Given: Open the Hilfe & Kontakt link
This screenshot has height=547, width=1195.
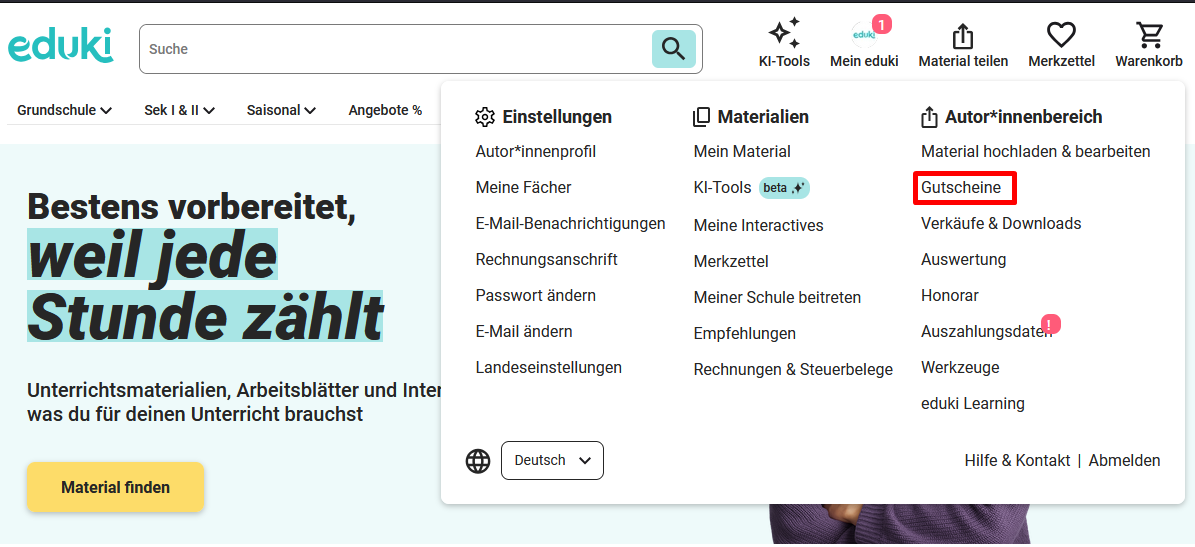Looking at the screenshot, I should tap(1017, 461).
